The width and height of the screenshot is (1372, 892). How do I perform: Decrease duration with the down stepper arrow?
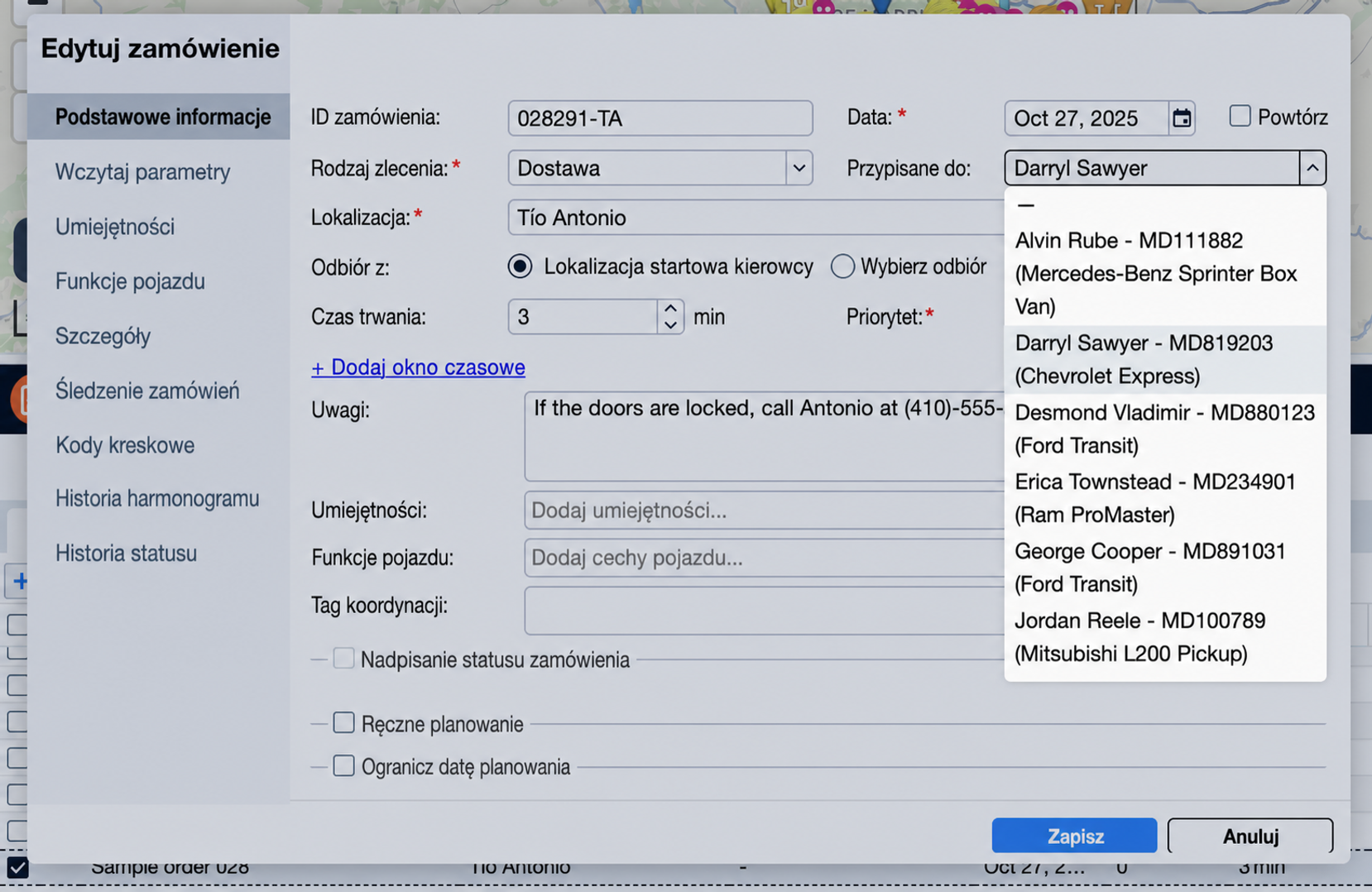click(x=670, y=325)
